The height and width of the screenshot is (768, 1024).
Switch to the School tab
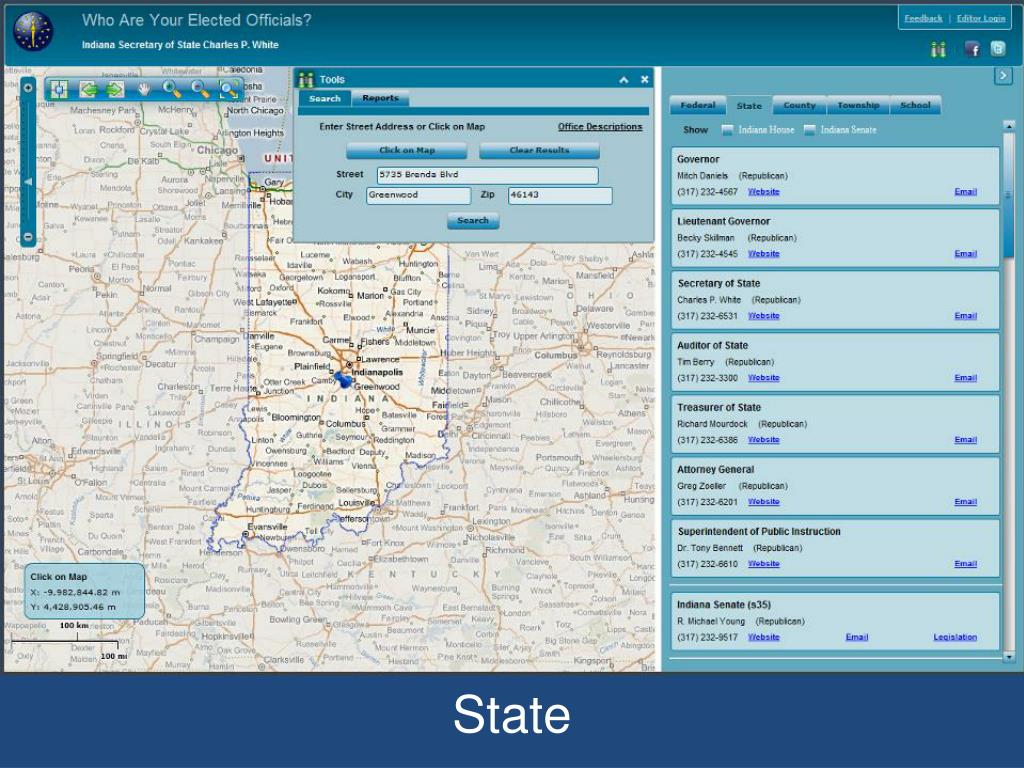point(915,105)
